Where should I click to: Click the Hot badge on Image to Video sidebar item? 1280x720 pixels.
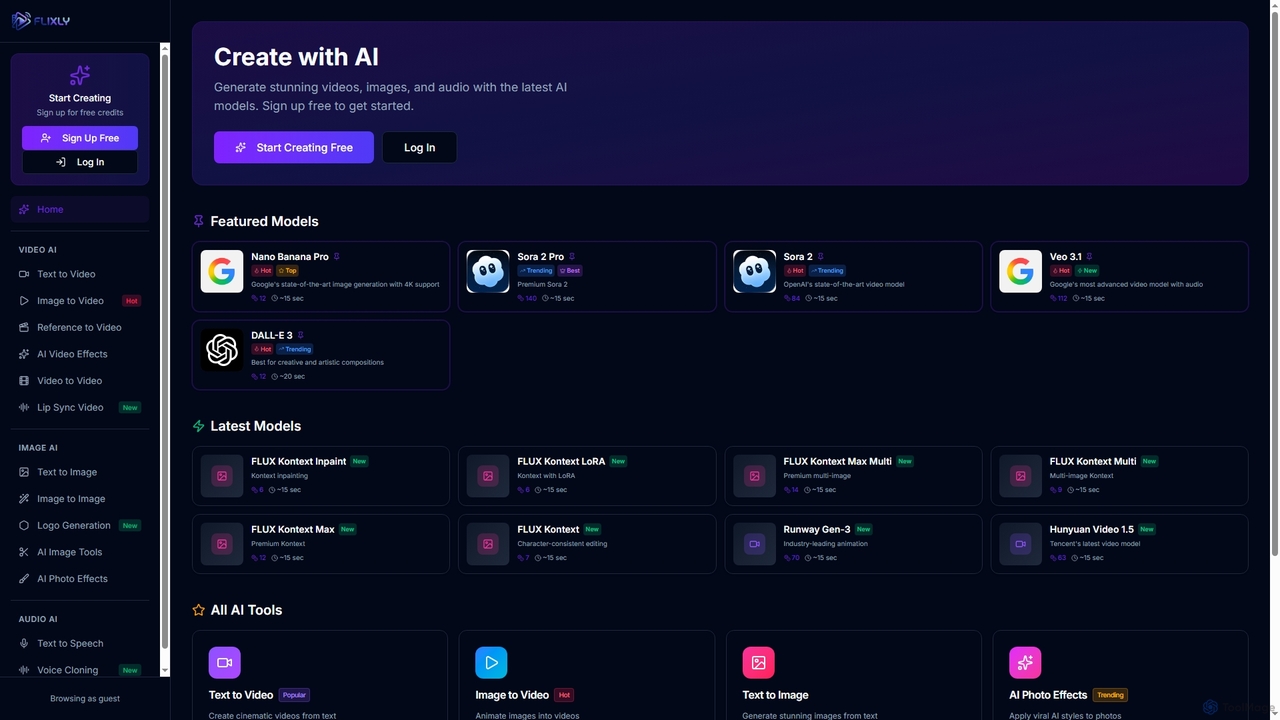click(x=131, y=300)
